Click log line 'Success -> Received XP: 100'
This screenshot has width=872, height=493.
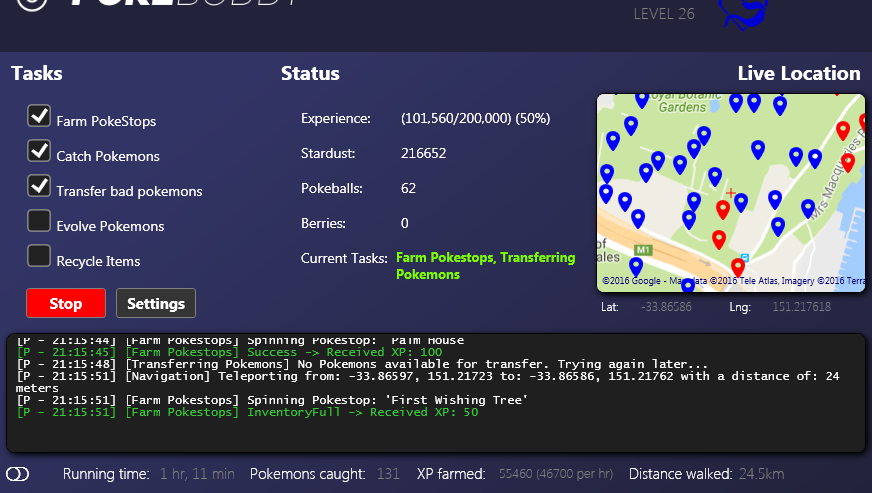pyautogui.click(x=230, y=352)
